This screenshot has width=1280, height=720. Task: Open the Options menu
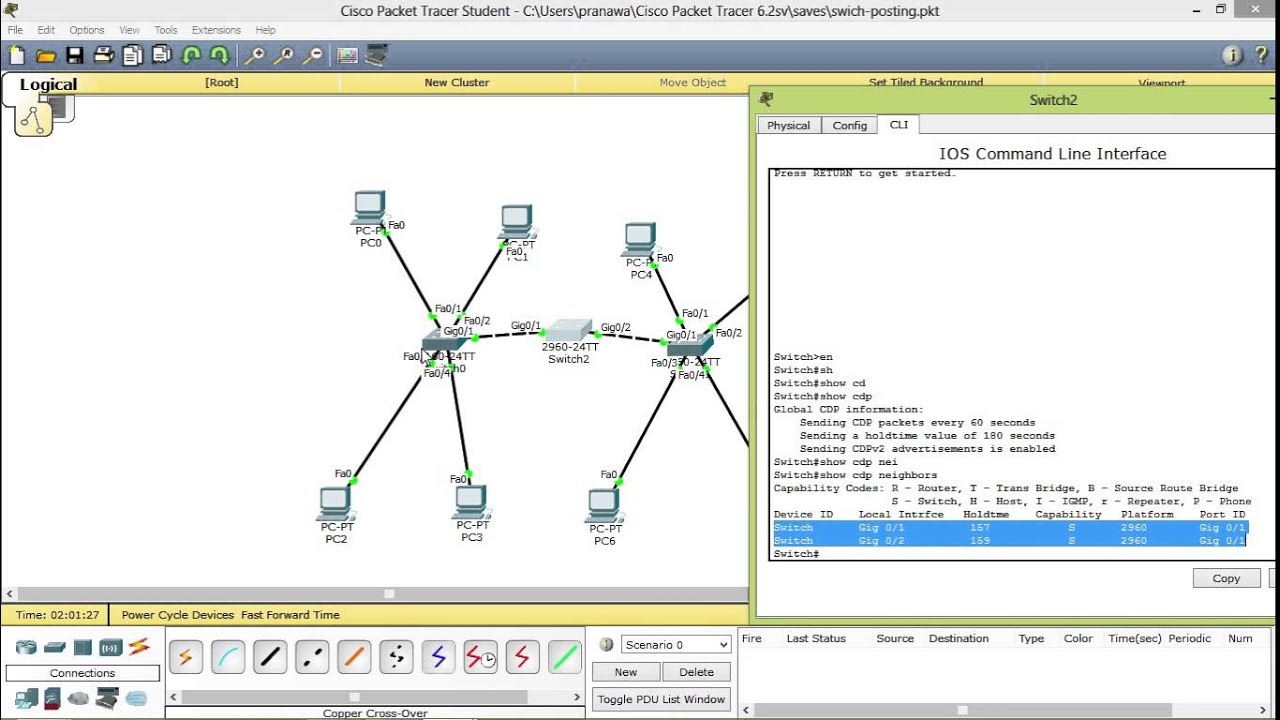click(87, 30)
